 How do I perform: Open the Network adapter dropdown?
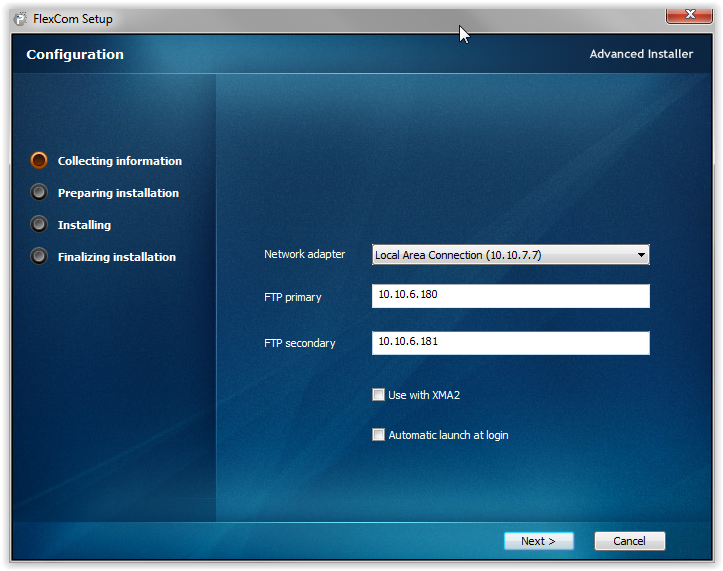pos(510,255)
